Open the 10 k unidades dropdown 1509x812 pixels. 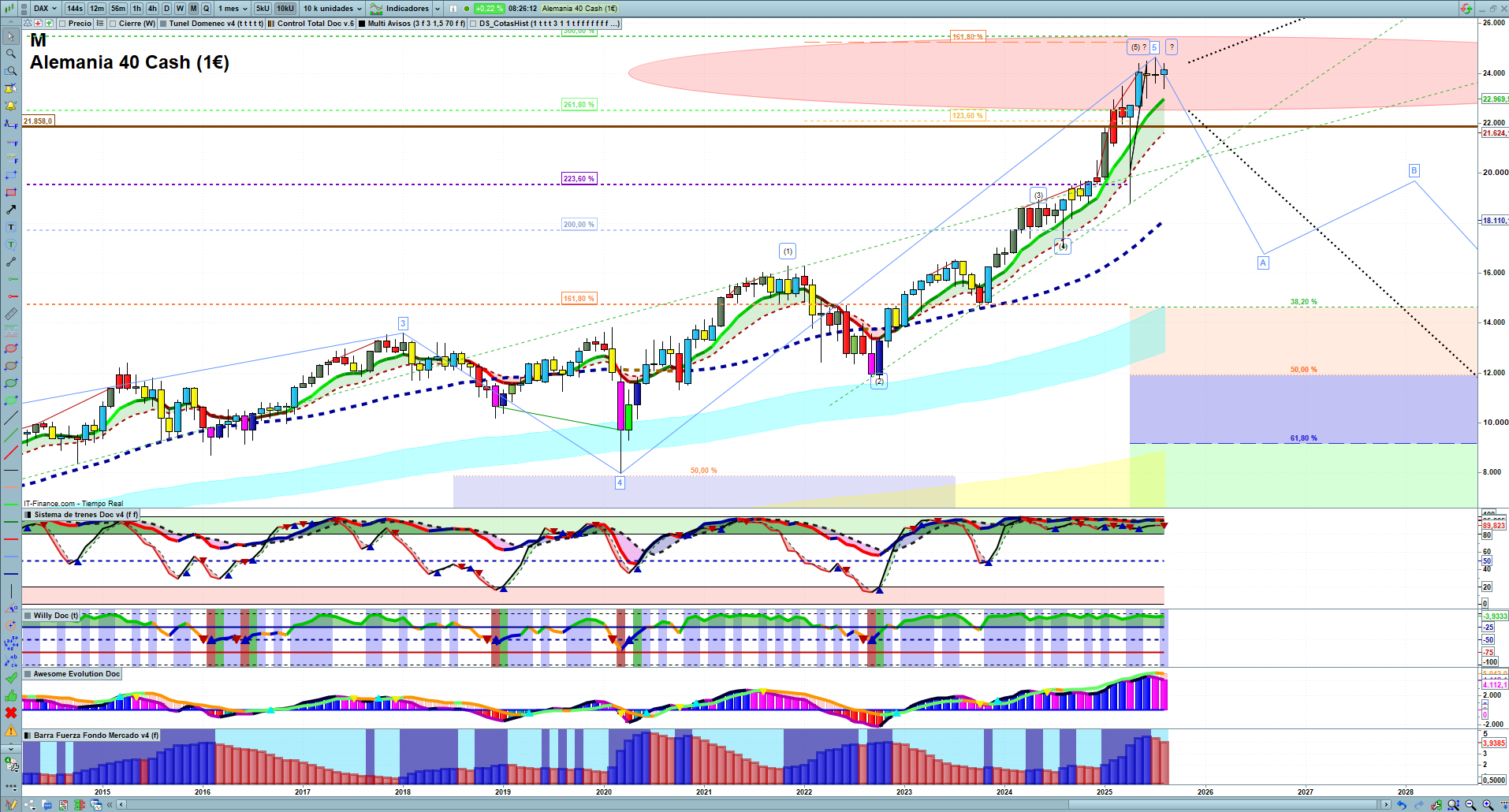pyautogui.click(x=333, y=9)
